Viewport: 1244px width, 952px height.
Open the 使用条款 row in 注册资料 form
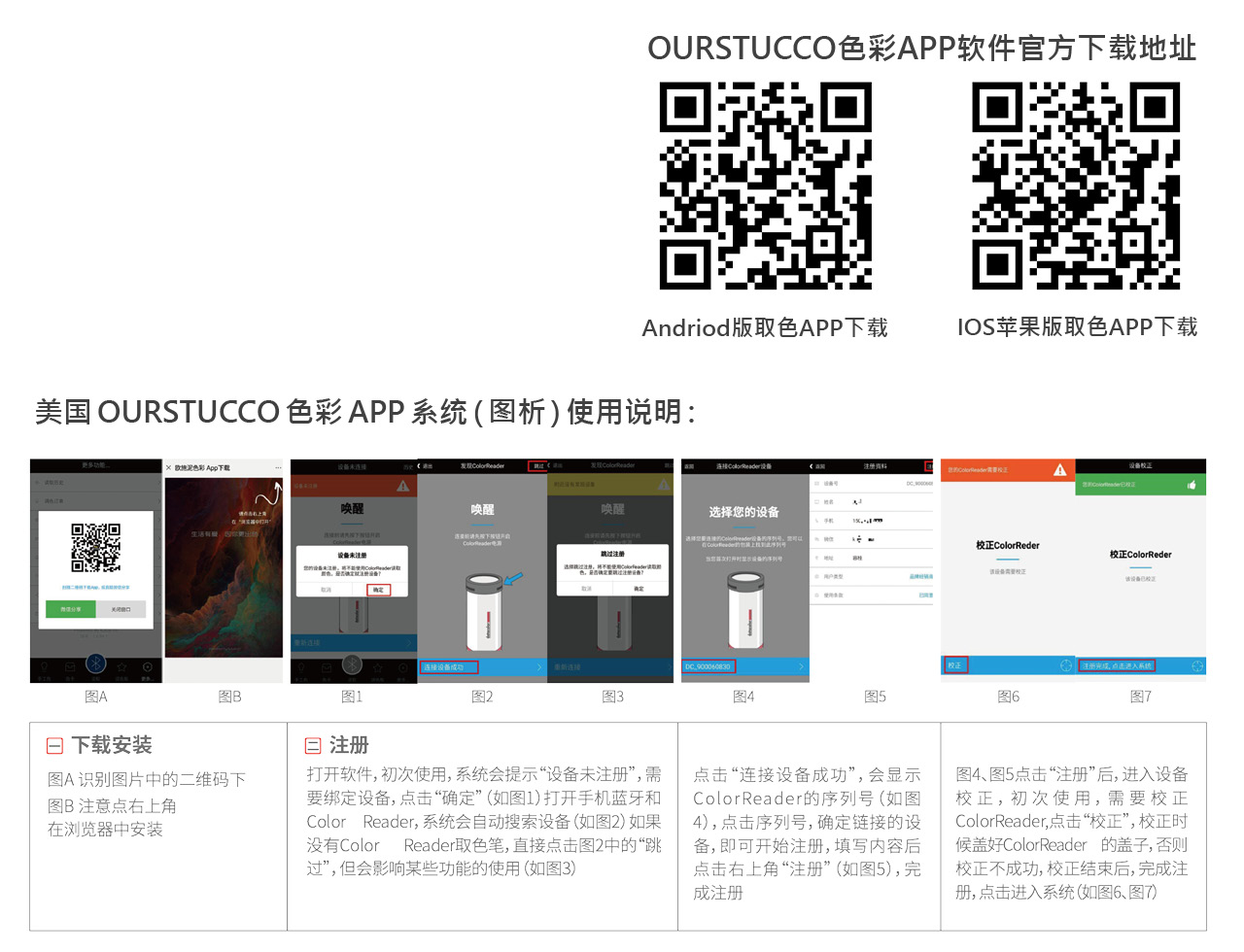pyautogui.click(x=871, y=595)
